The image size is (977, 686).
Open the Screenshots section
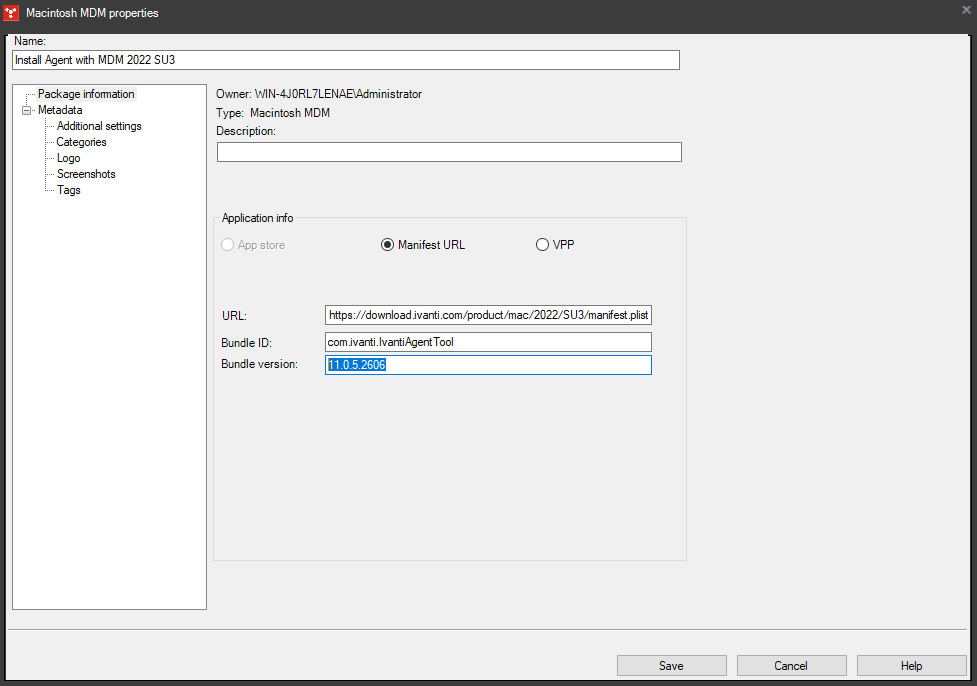pos(85,173)
